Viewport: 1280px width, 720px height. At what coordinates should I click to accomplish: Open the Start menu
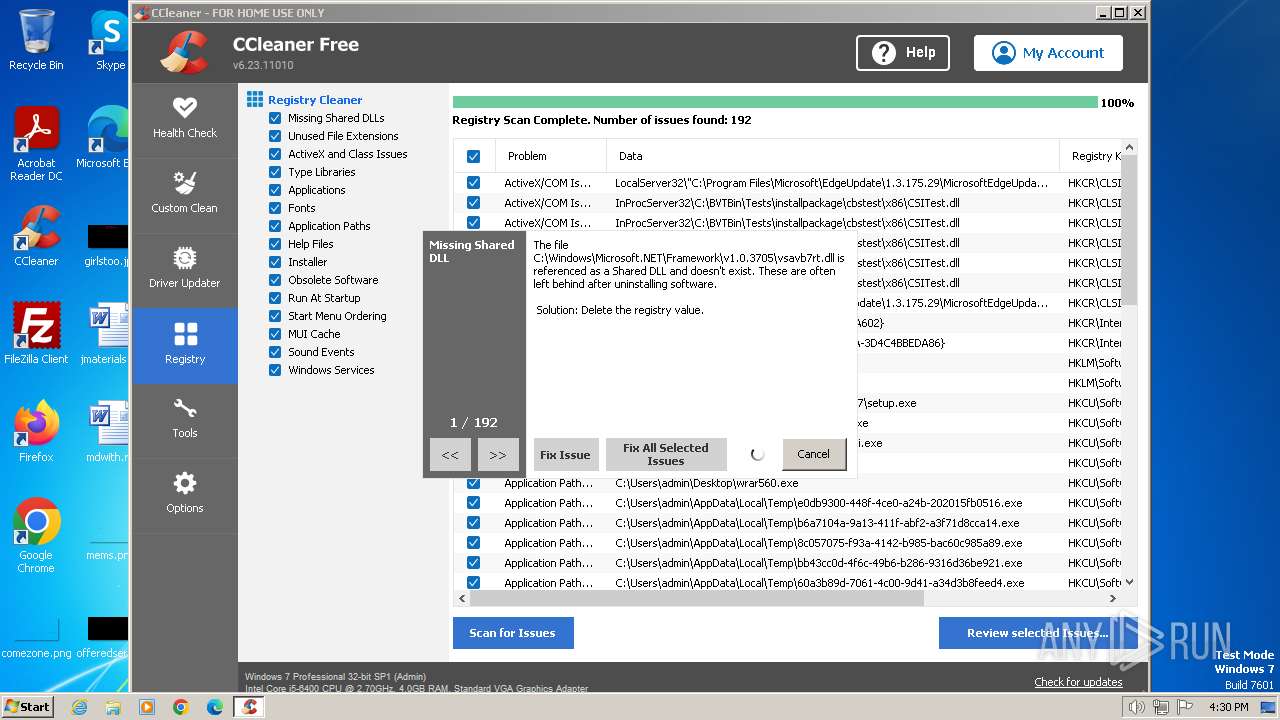coord(27,707)
